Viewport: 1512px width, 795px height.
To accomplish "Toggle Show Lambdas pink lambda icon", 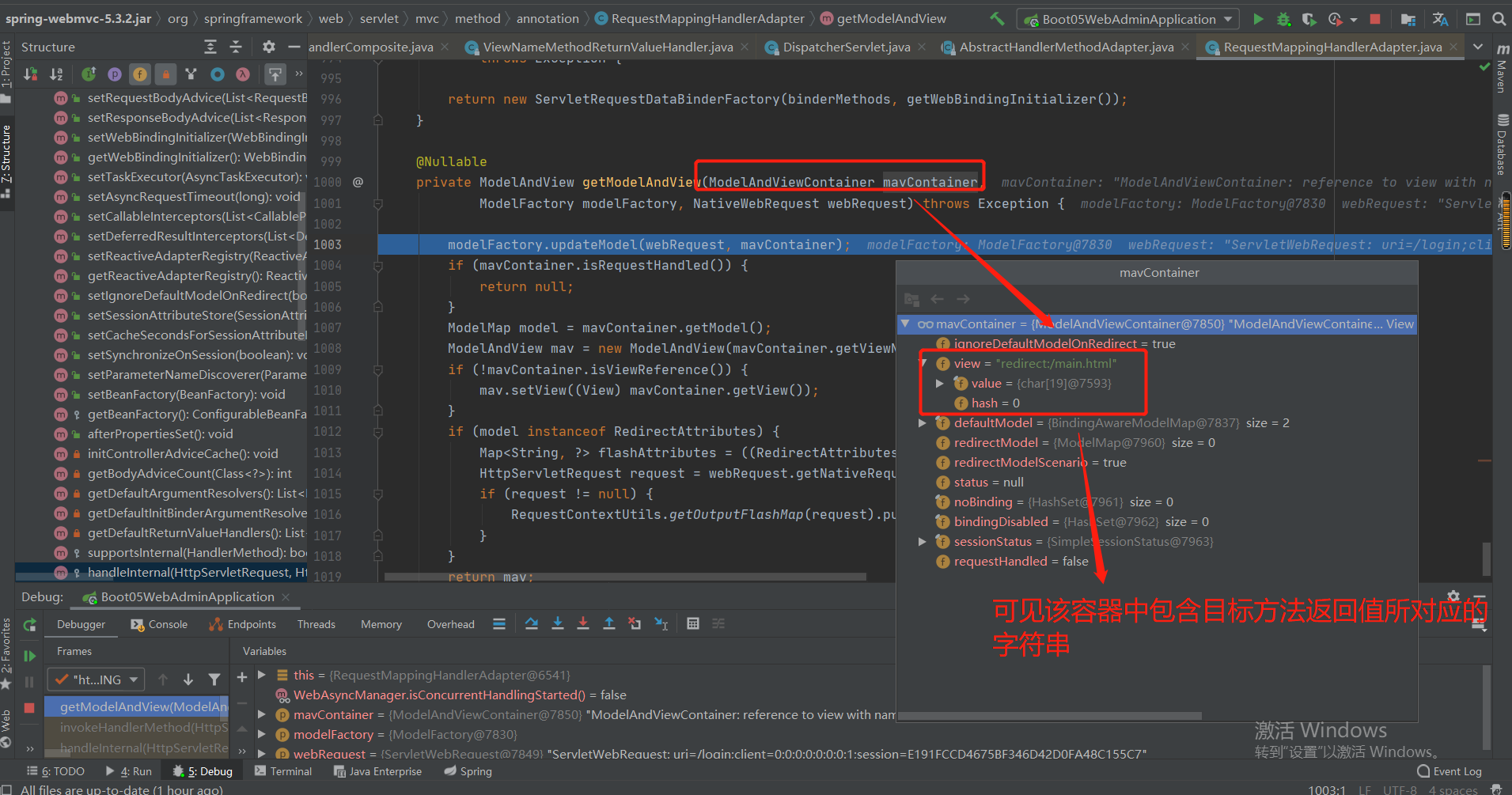I will point(242,74).
